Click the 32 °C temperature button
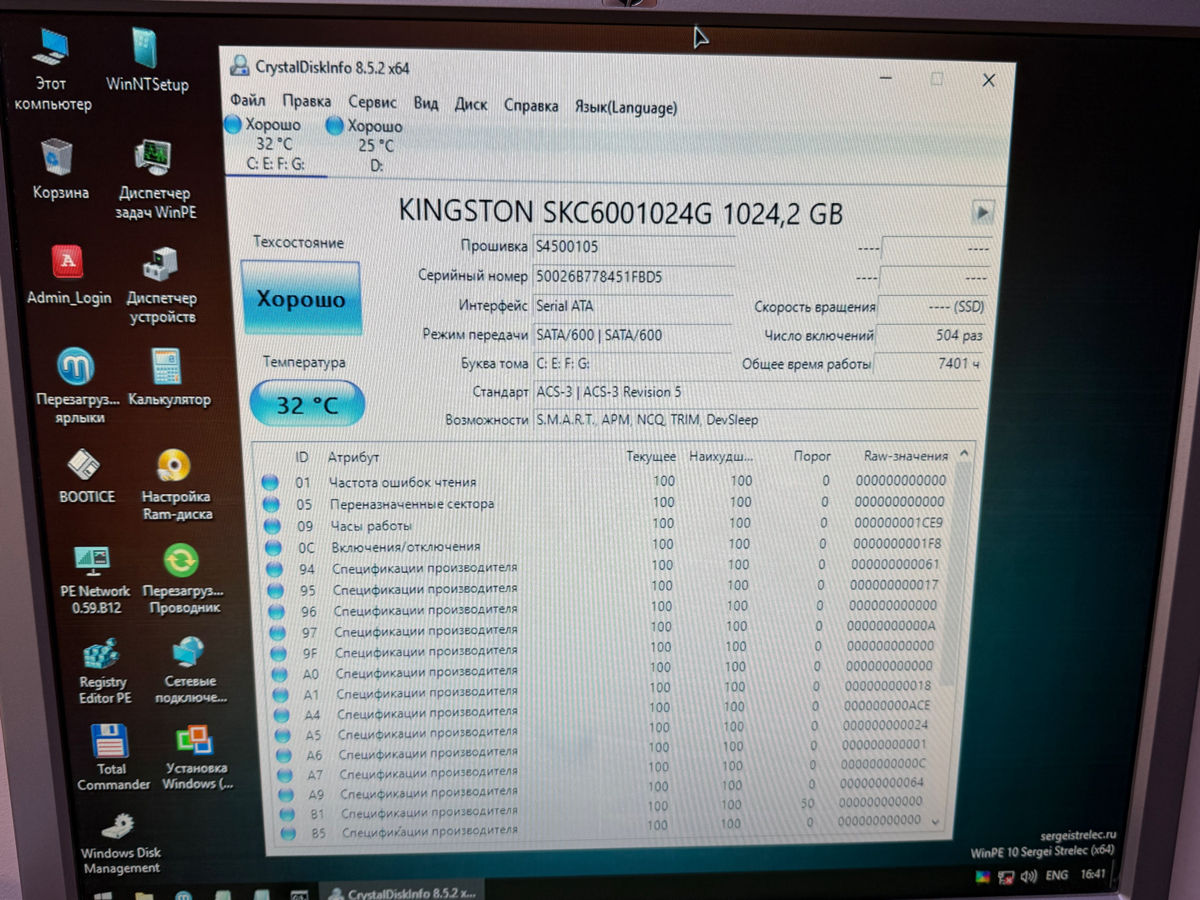1200x900 pixels. point(306,404)
